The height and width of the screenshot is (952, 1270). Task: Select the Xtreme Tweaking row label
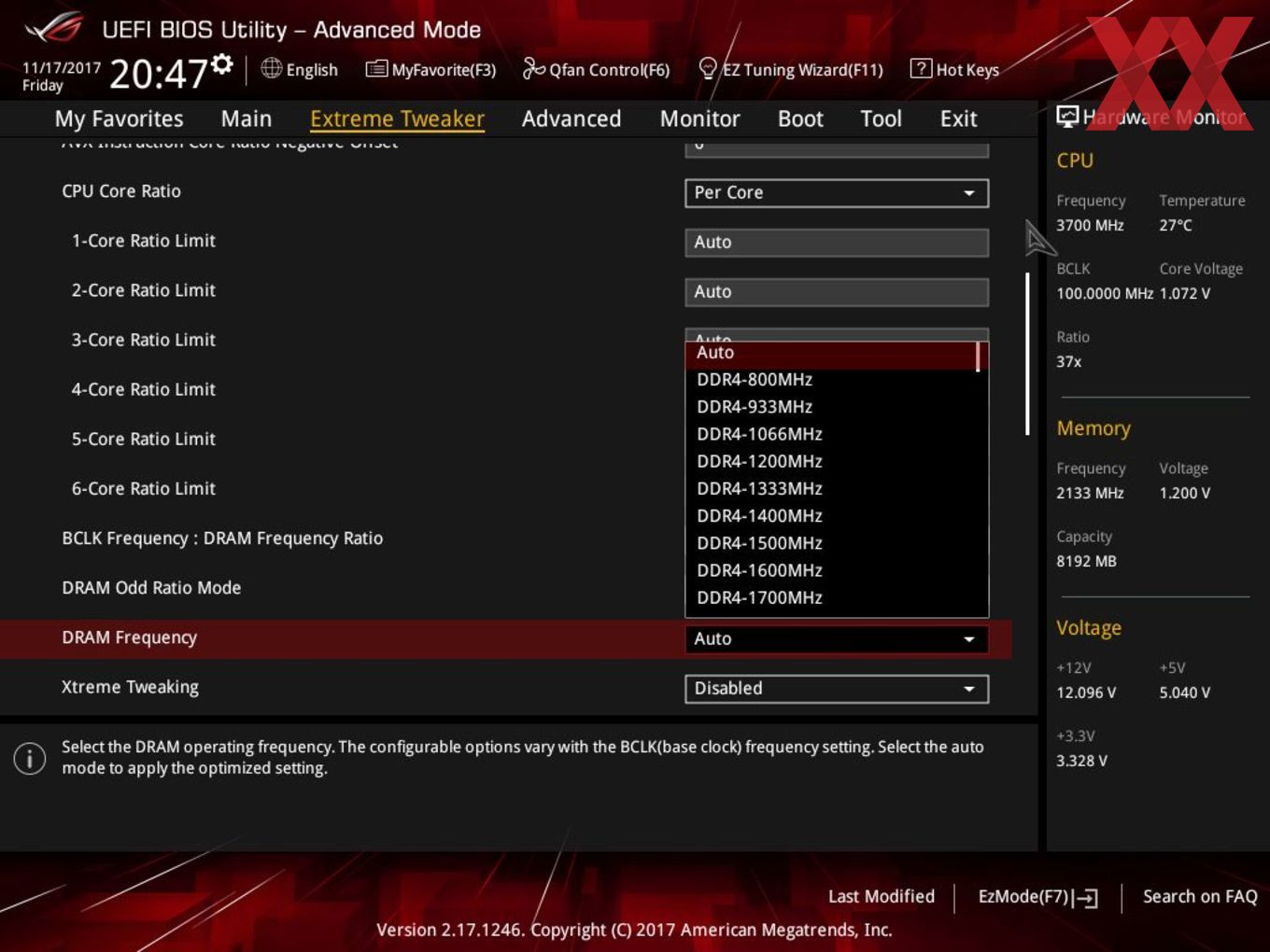tap(130, 687)
